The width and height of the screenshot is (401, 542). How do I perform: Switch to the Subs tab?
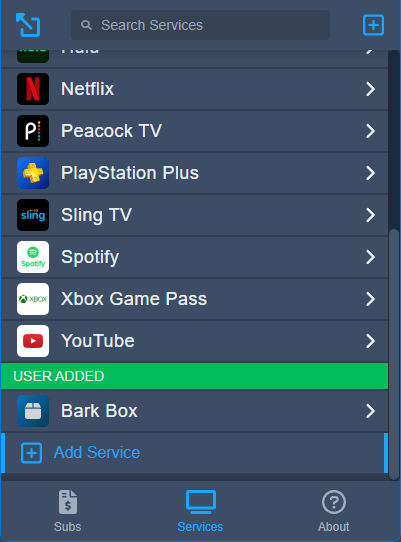pyautogui.click(x=68, y=511)
